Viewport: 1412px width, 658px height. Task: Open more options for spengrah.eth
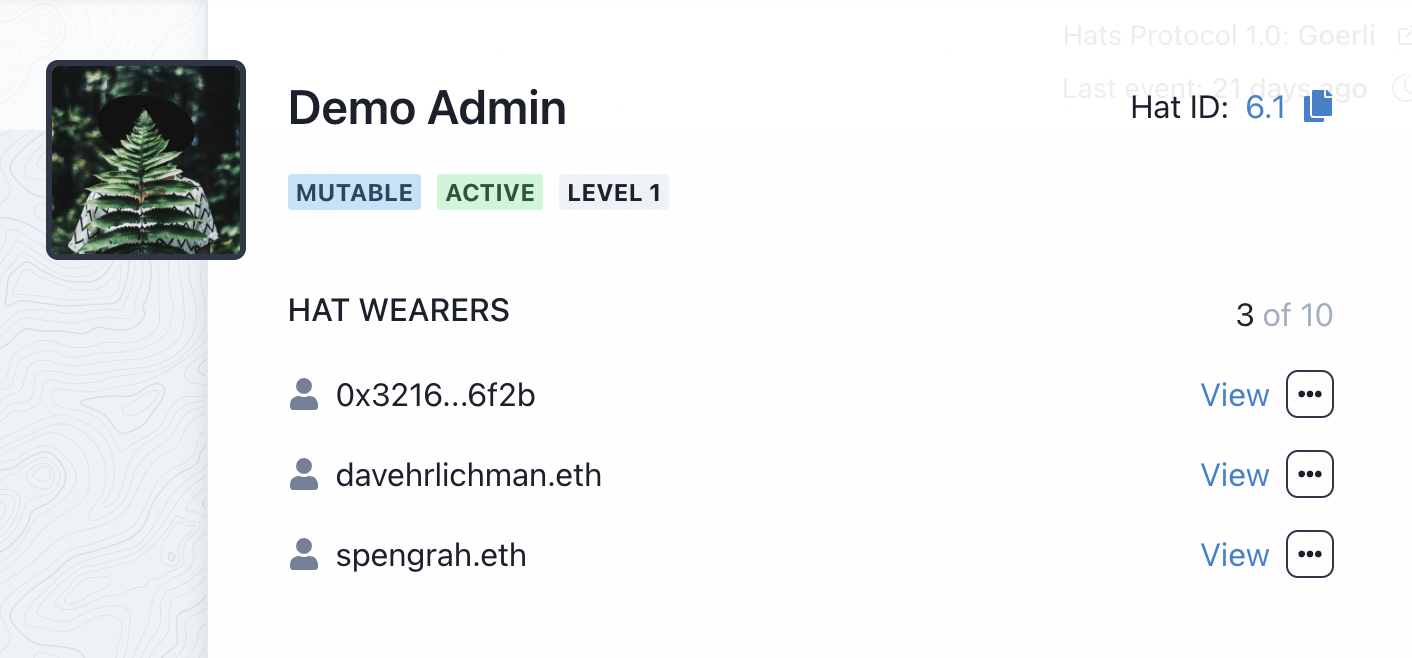coord(1309,554)
